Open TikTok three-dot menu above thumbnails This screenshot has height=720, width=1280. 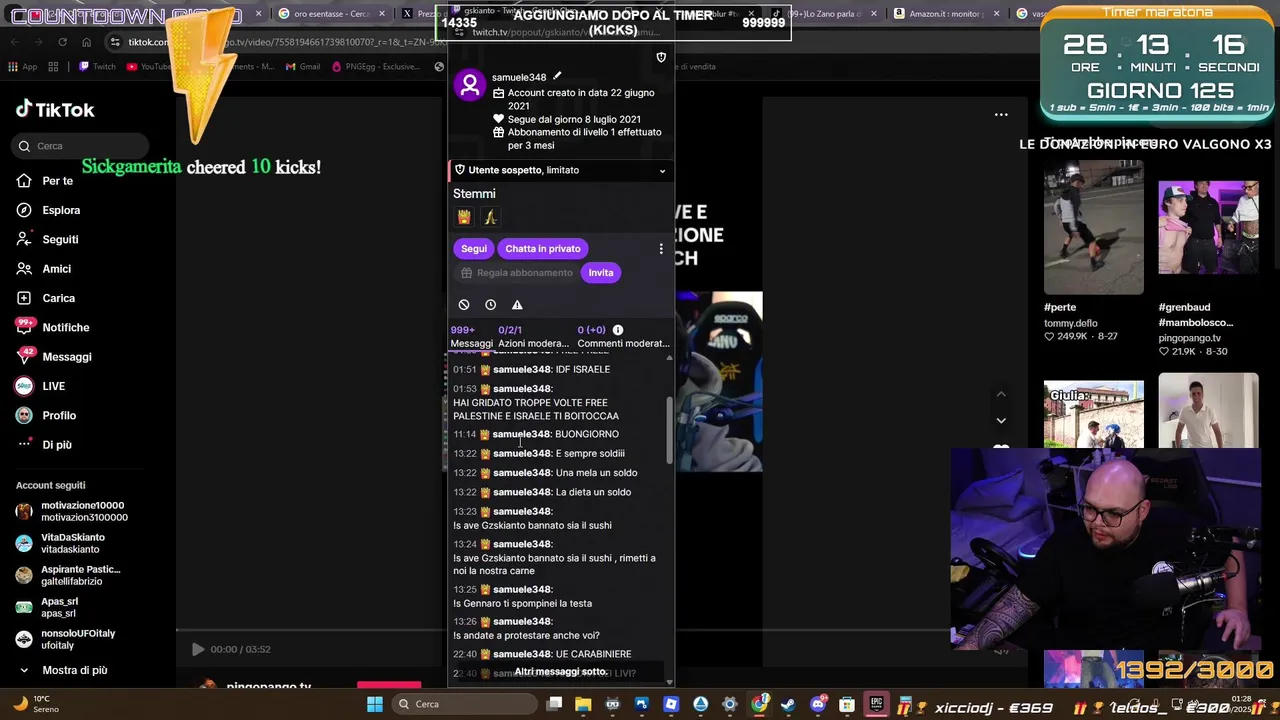[1001, 115]
